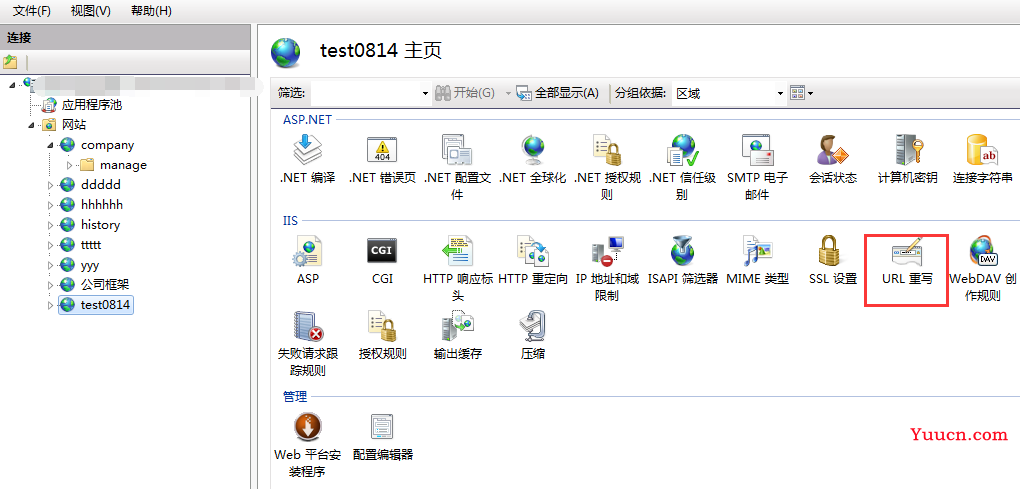Expand the ddddd site node
The height and width of the screenshot is (489, 1020).
click(51, 185)
